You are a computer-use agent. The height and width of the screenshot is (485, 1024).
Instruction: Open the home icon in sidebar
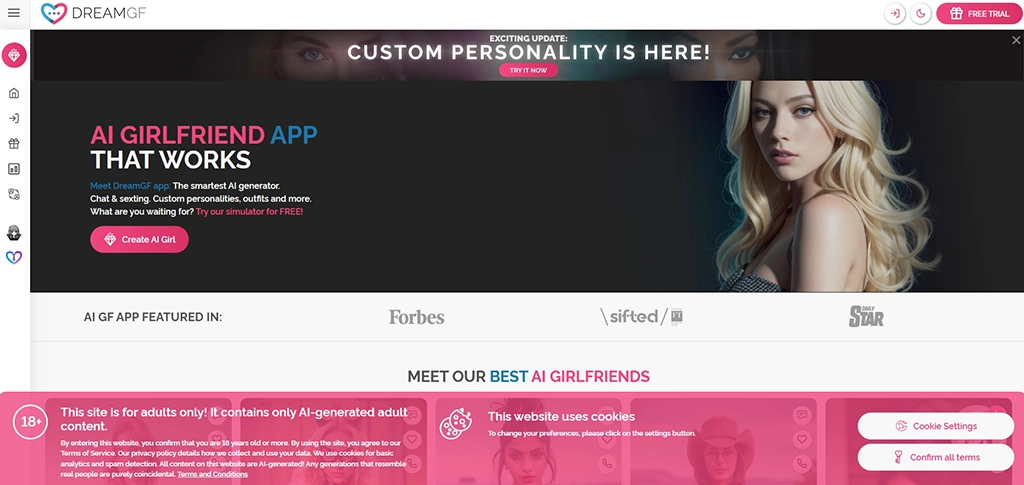[x=14, y=93]
